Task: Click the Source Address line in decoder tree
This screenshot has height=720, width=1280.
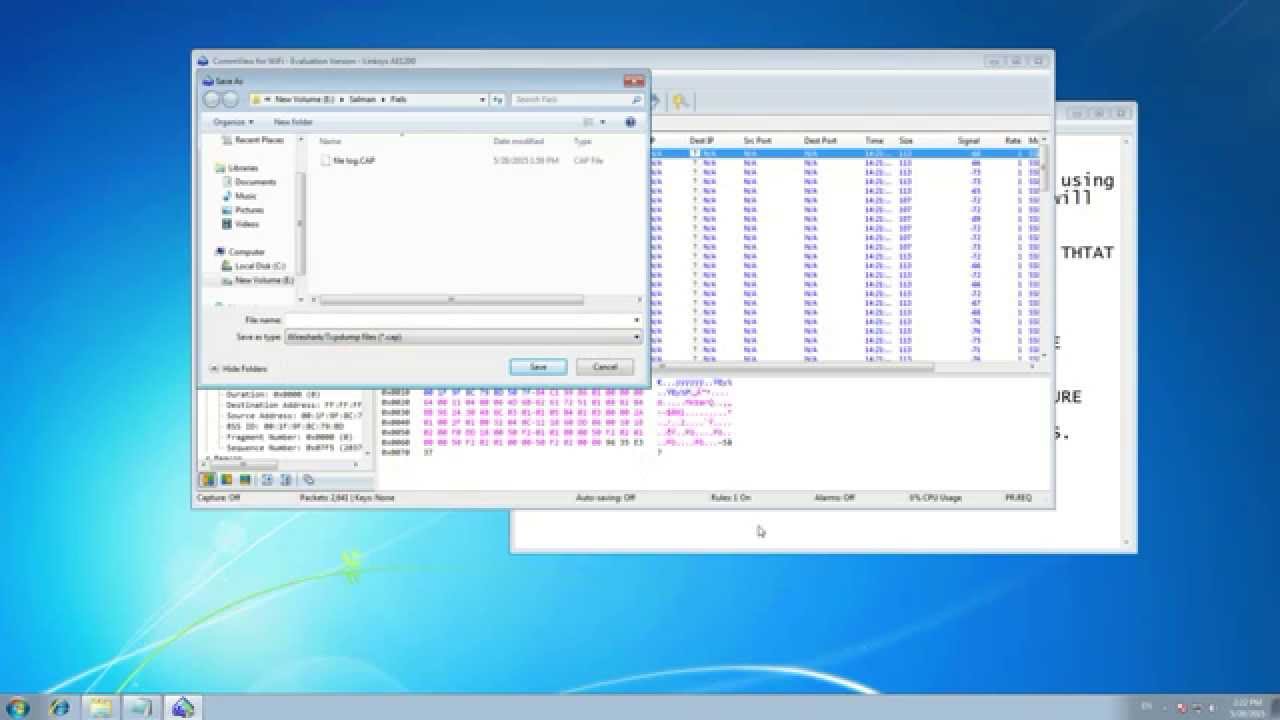Action: point(295,415)
